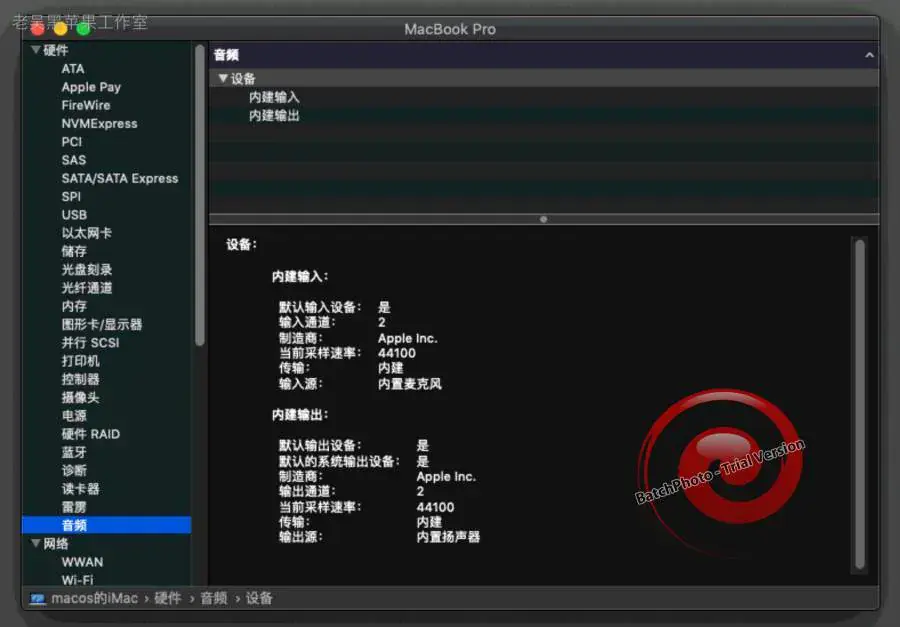Open 图形卡/显示器 entry

tap(102, 324)
